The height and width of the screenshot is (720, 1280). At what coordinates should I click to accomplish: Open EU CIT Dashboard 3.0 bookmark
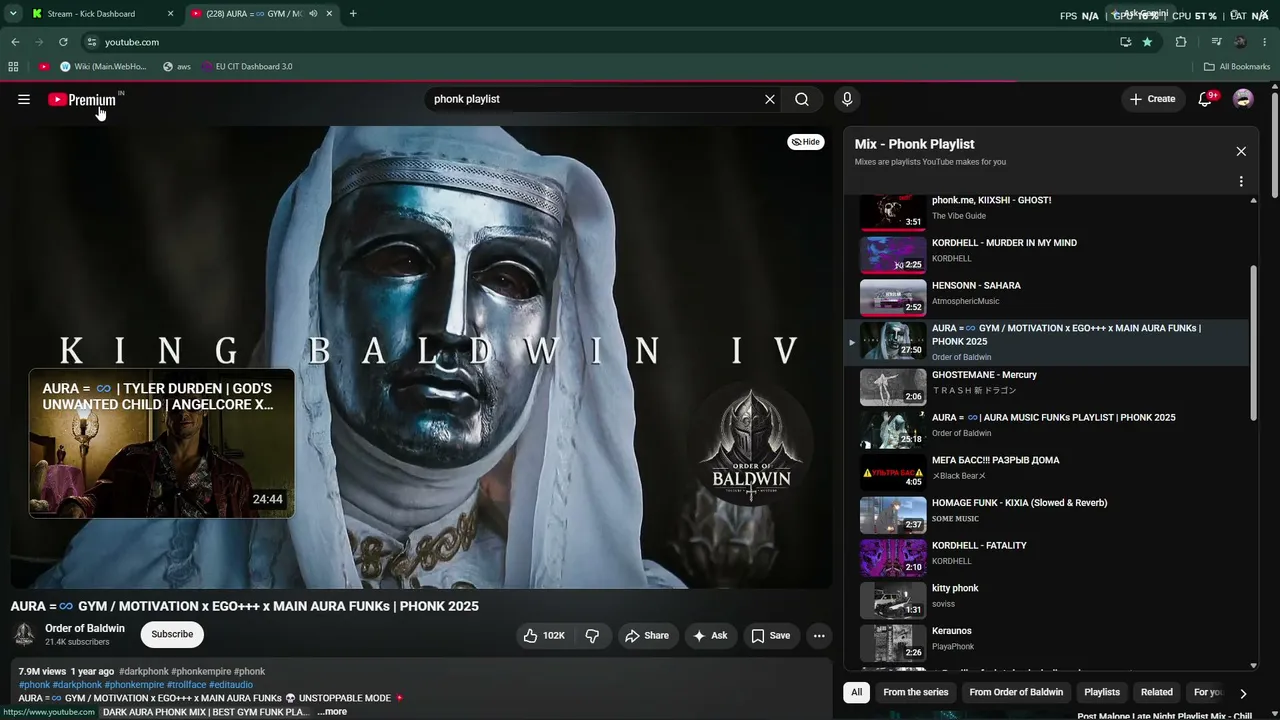[247, 67]
